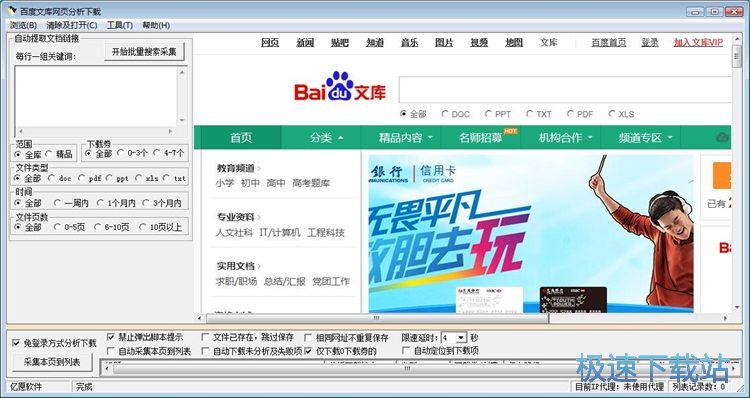Screen dimensions: 750x398
Task: Click the browser pane horizontal scrollbar thumb
Action: 377,318
